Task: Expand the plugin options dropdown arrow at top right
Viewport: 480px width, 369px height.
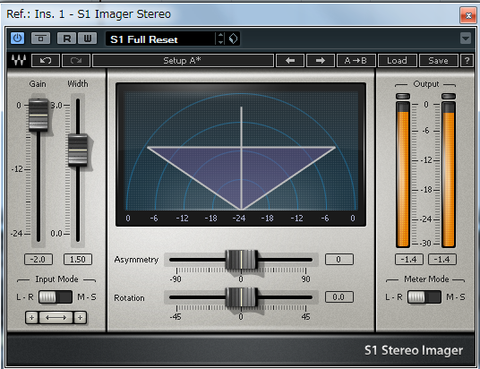Action: (465, 38)
